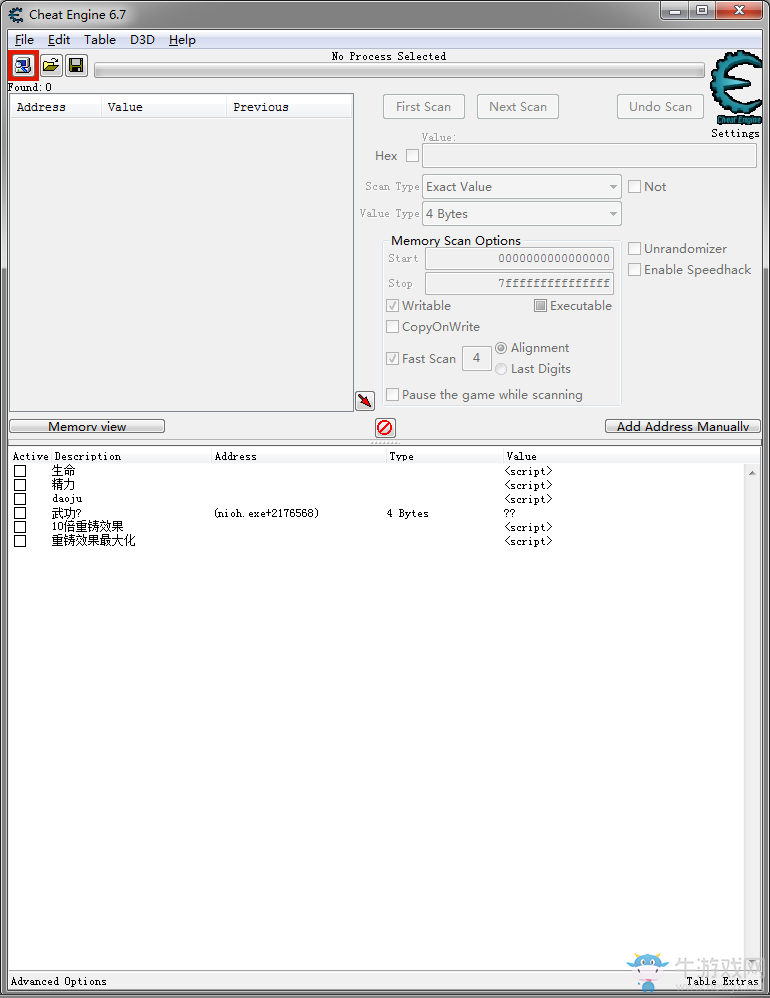The width and height of the screenshot is (770, 998).
Task: Open the Value Type dropdown
Action: [x=522, y=214]
